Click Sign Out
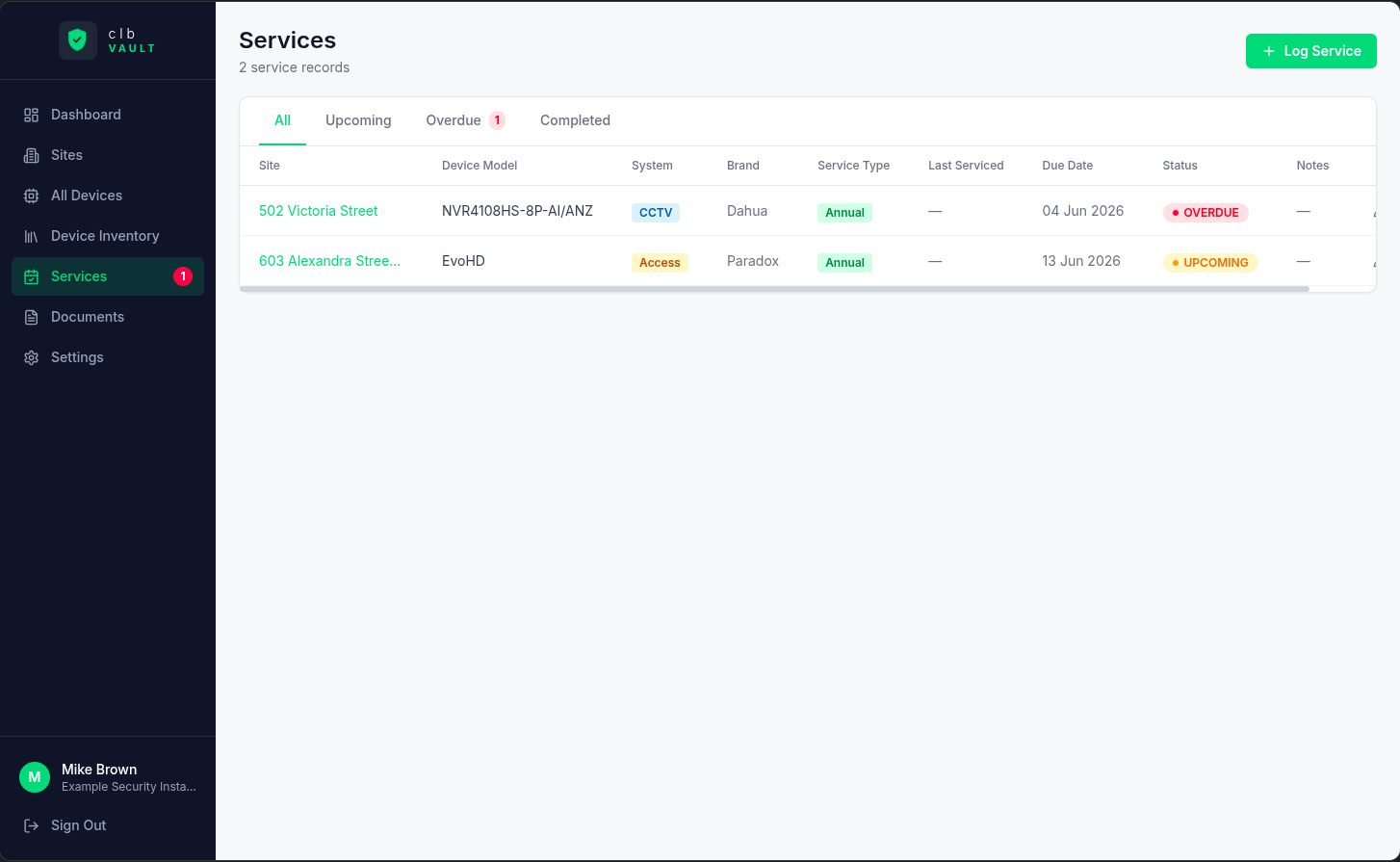 (108, 825)
